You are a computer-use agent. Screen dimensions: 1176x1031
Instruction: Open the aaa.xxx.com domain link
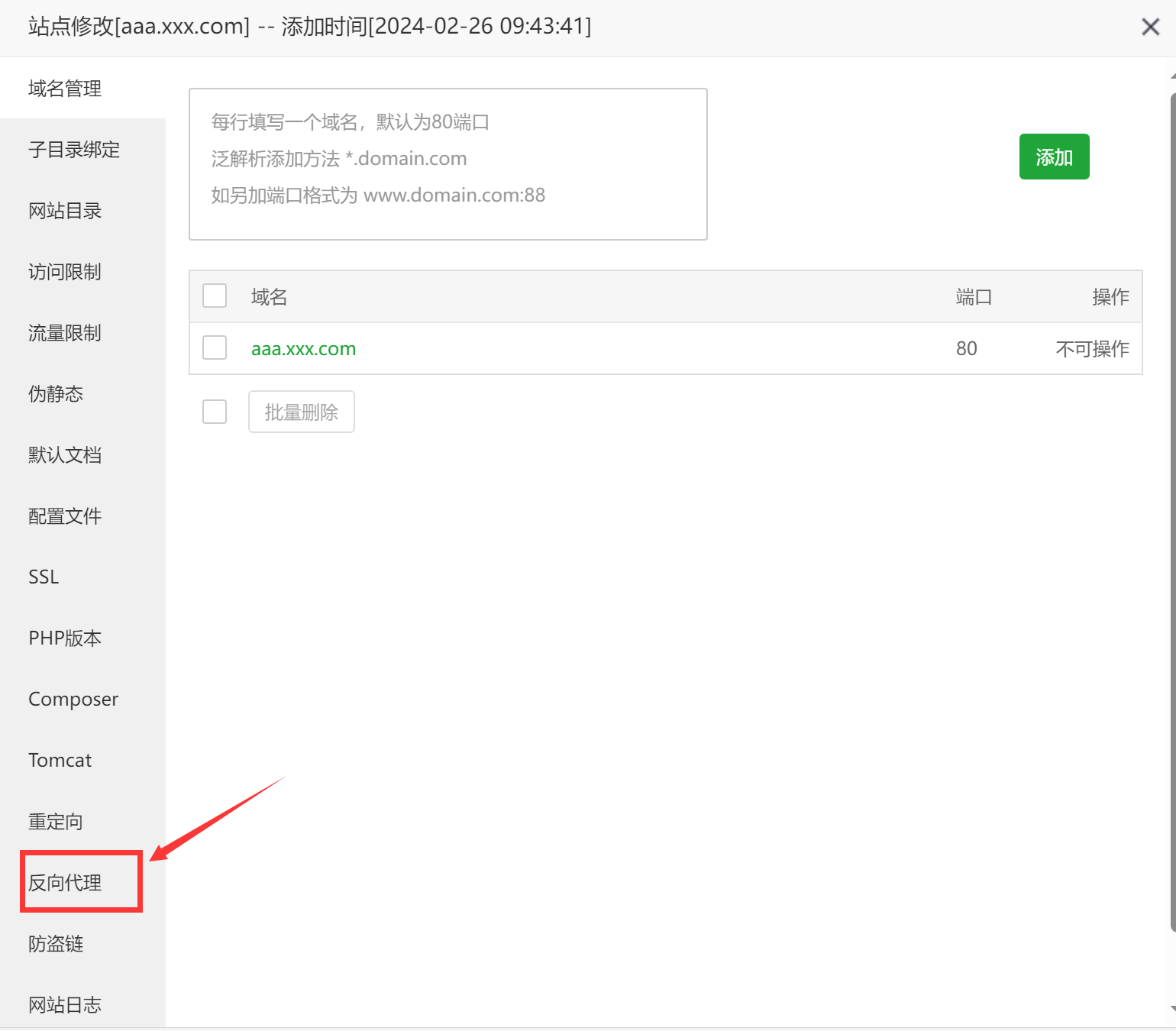(x=304, y=349)
